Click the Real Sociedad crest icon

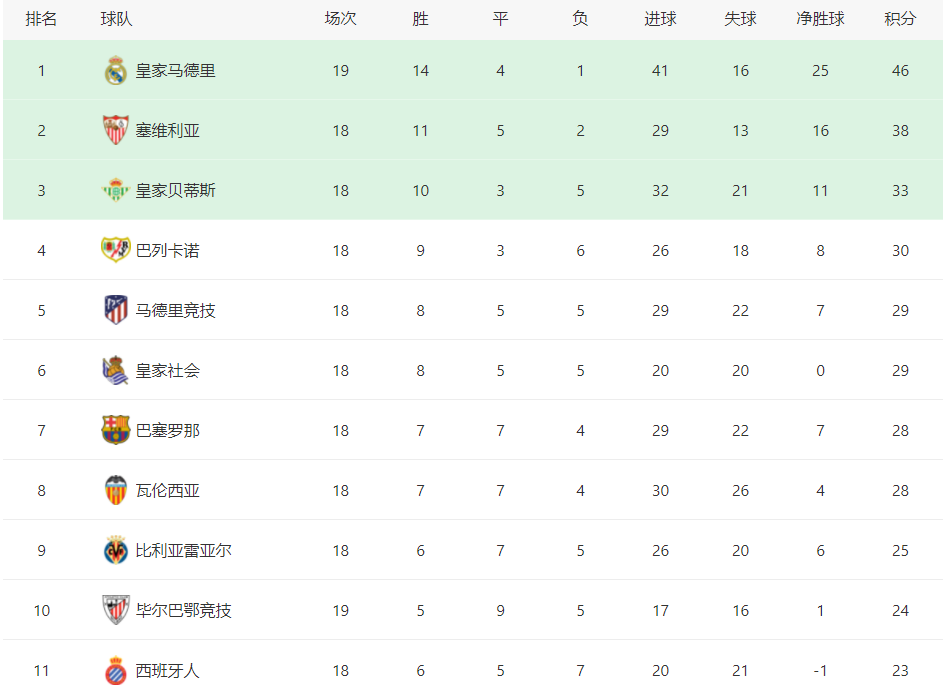click(x=115, y=370)
